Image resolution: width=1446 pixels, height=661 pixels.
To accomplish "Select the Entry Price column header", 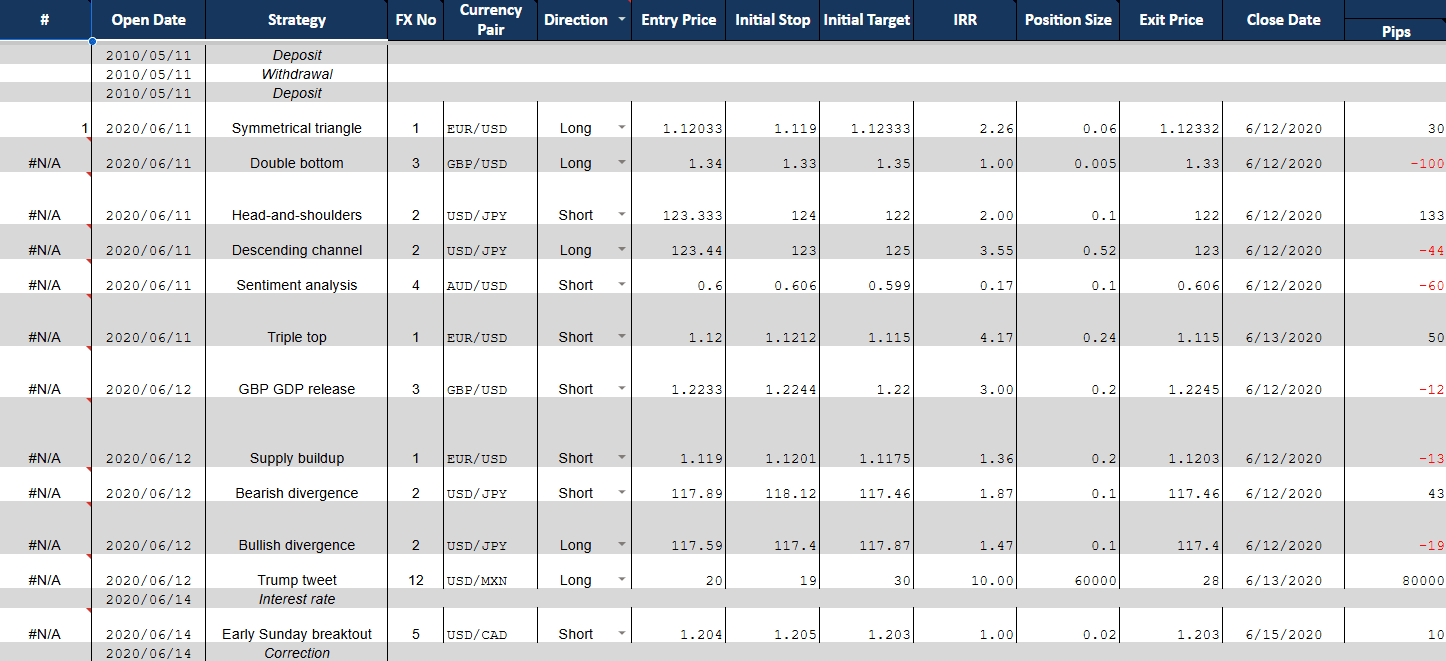I will pyautogui.click(x=679, y=20).
